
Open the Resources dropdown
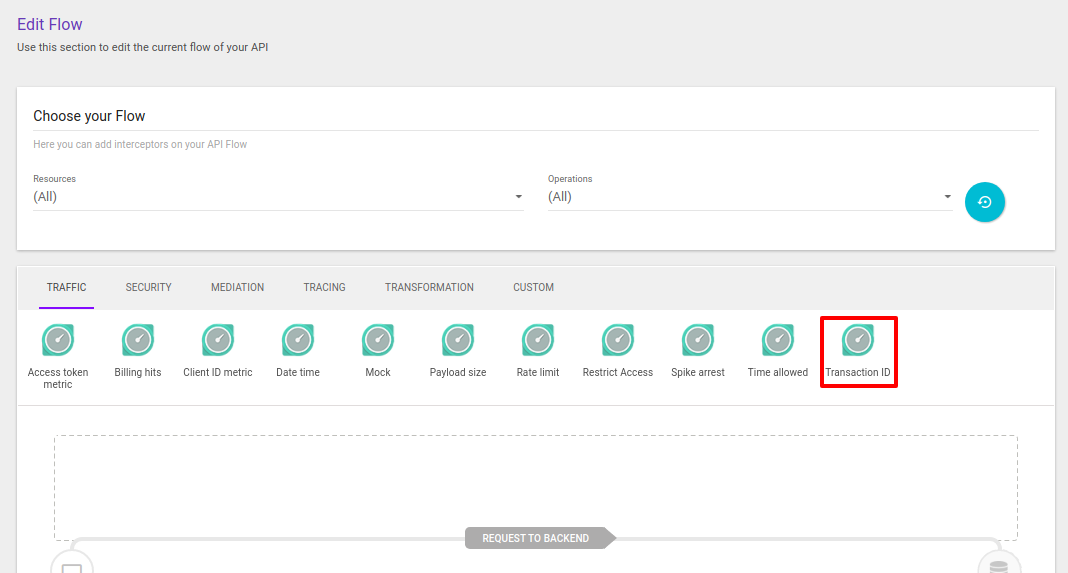coord(278,197)
